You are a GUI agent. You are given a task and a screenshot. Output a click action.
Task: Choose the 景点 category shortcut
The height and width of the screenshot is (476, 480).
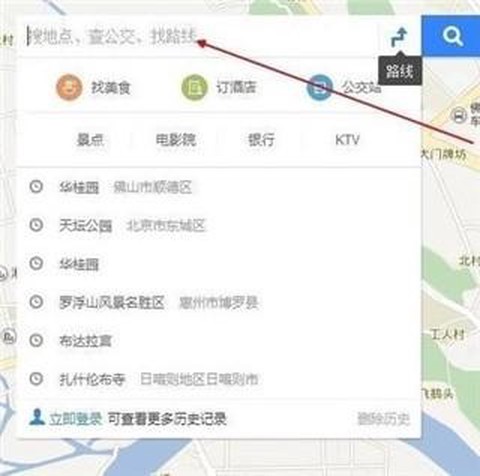click(x=90, y=140)
